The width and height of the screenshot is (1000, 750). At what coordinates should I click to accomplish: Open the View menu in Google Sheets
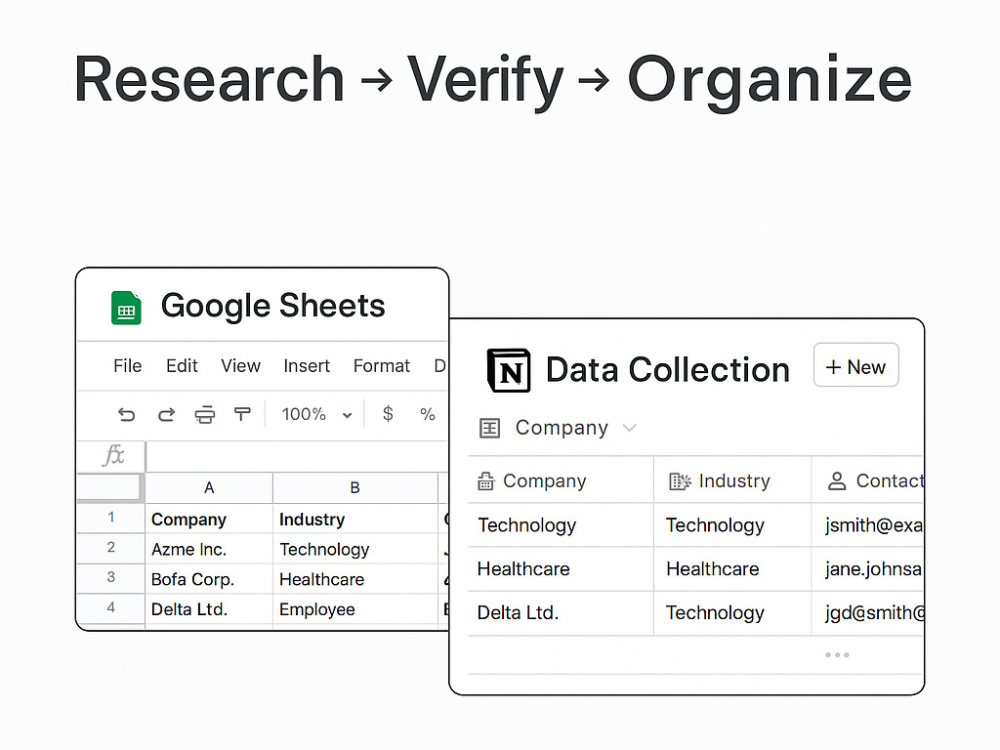click(240, 366)
